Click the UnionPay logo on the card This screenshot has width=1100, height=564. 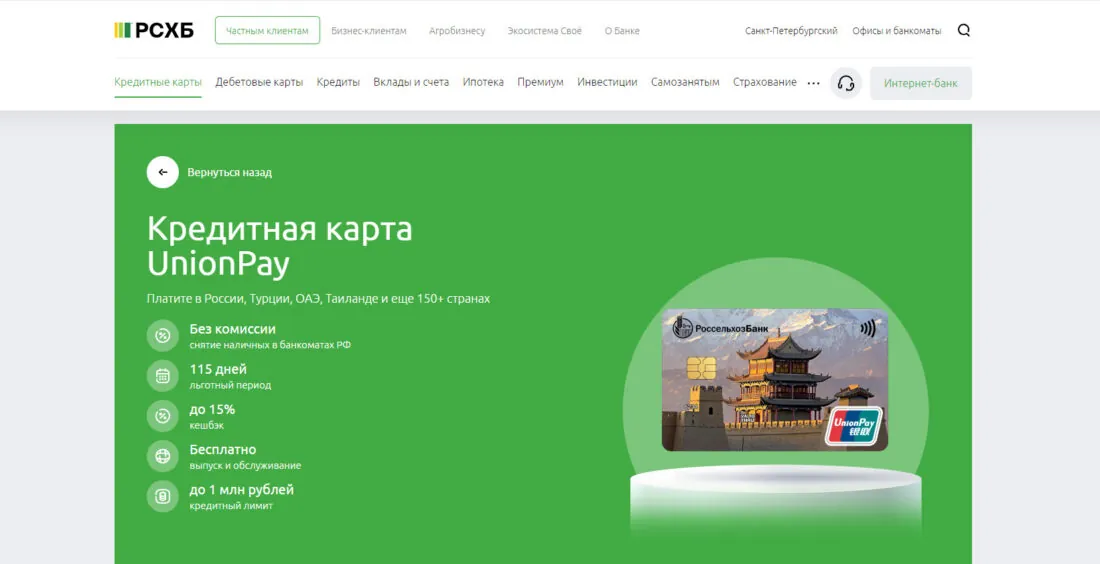[x=853, y=426]
